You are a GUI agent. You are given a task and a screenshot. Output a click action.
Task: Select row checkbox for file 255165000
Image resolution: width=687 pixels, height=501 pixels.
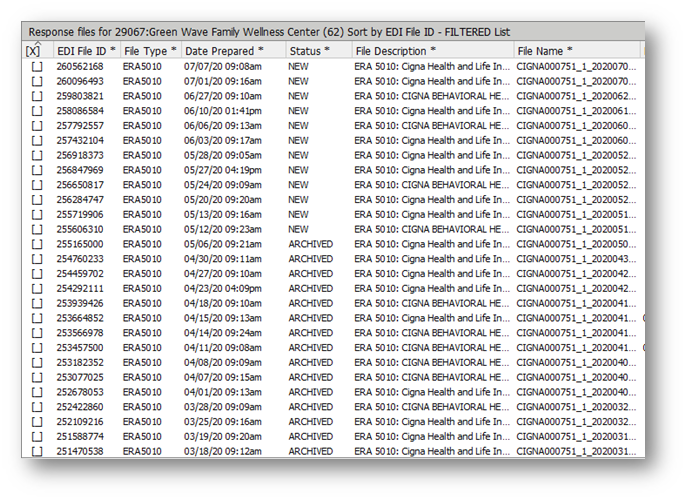point(37,244)
